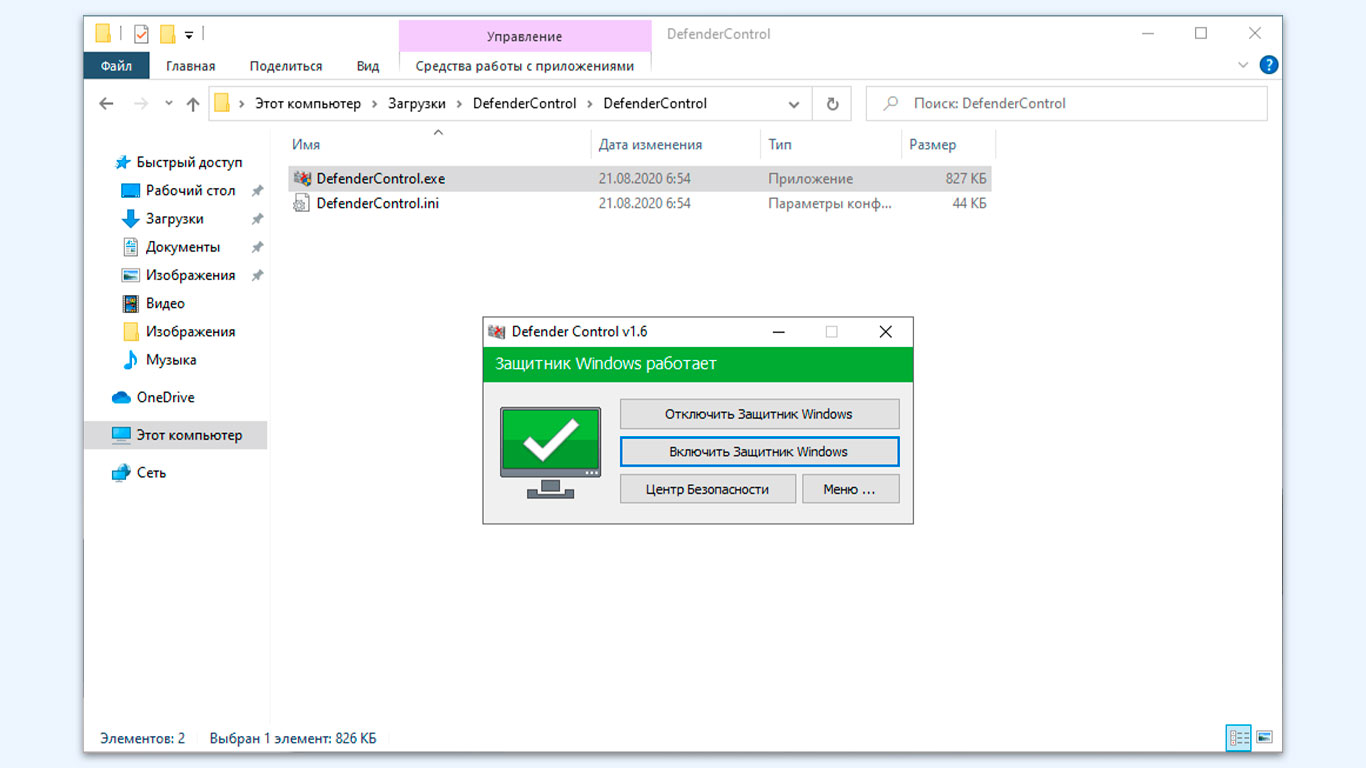Switch to the Вид ribbon tab
Viewport: 1366px width, 768px height.
(368, 66)
